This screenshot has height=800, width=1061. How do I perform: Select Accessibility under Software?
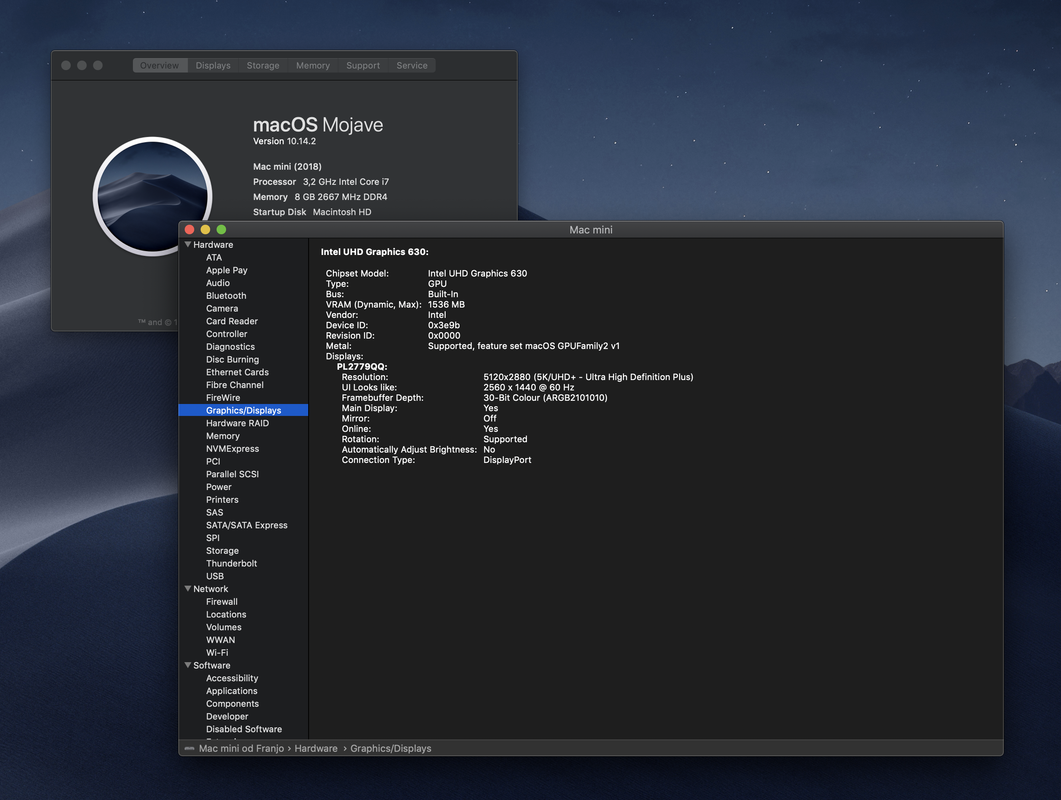(232, 678)
